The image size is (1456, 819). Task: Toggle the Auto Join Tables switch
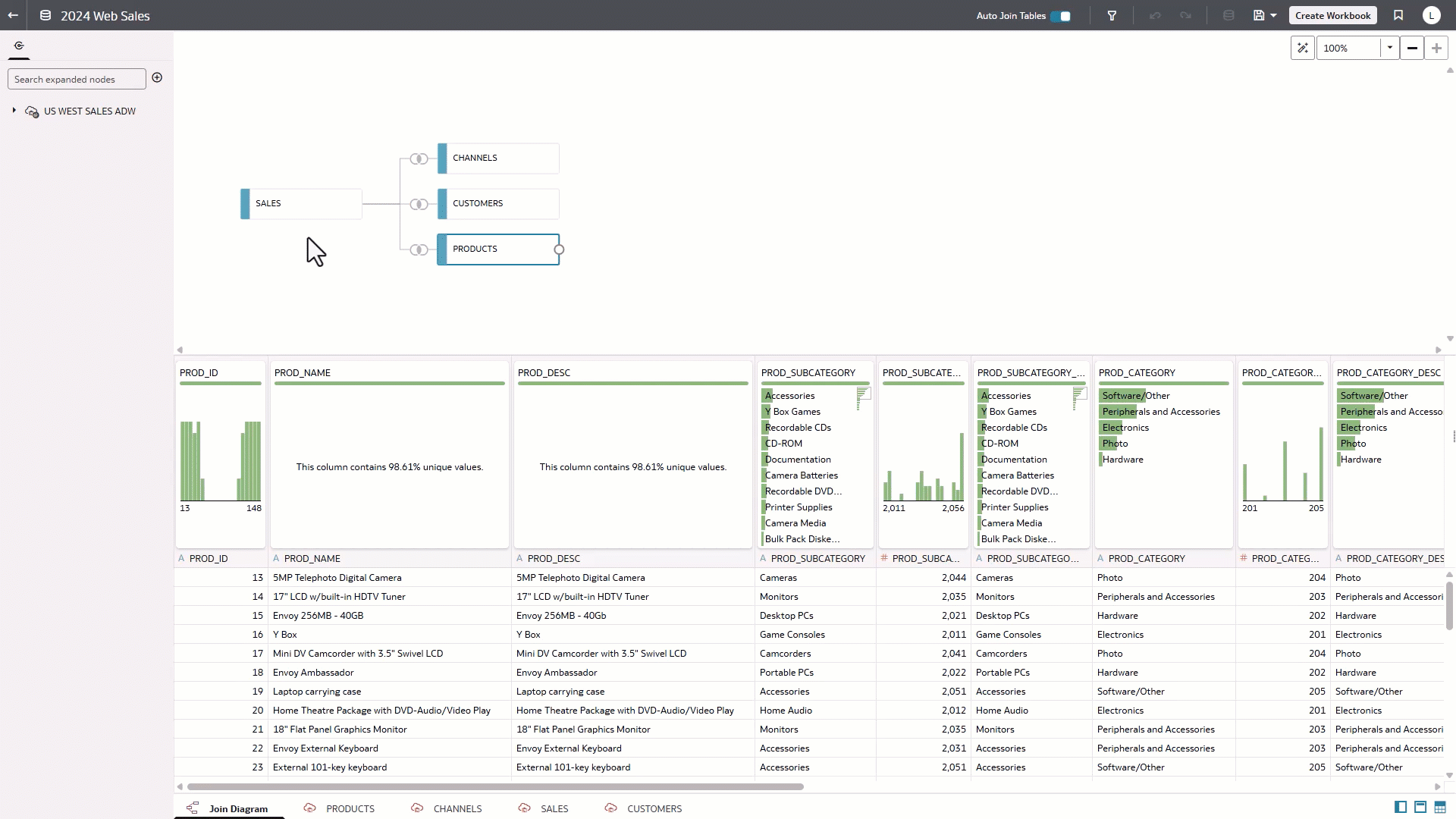click(1062, 15)
